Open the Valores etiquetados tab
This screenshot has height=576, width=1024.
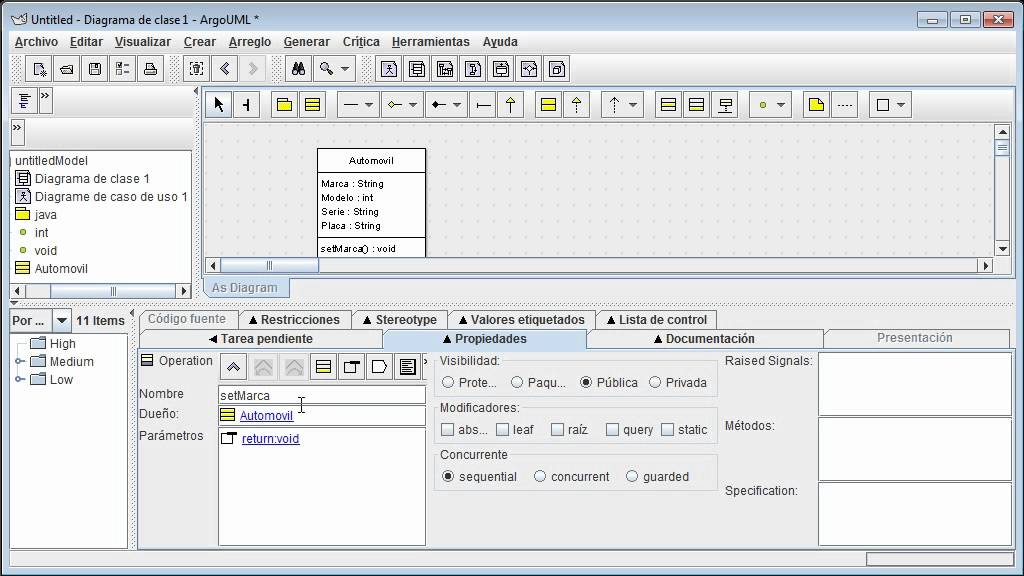[x=521, y=320]
